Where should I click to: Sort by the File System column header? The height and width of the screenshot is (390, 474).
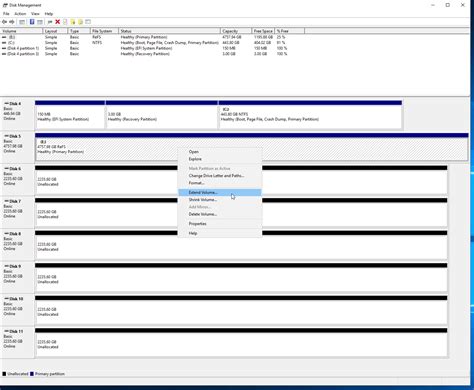point(104,31)
